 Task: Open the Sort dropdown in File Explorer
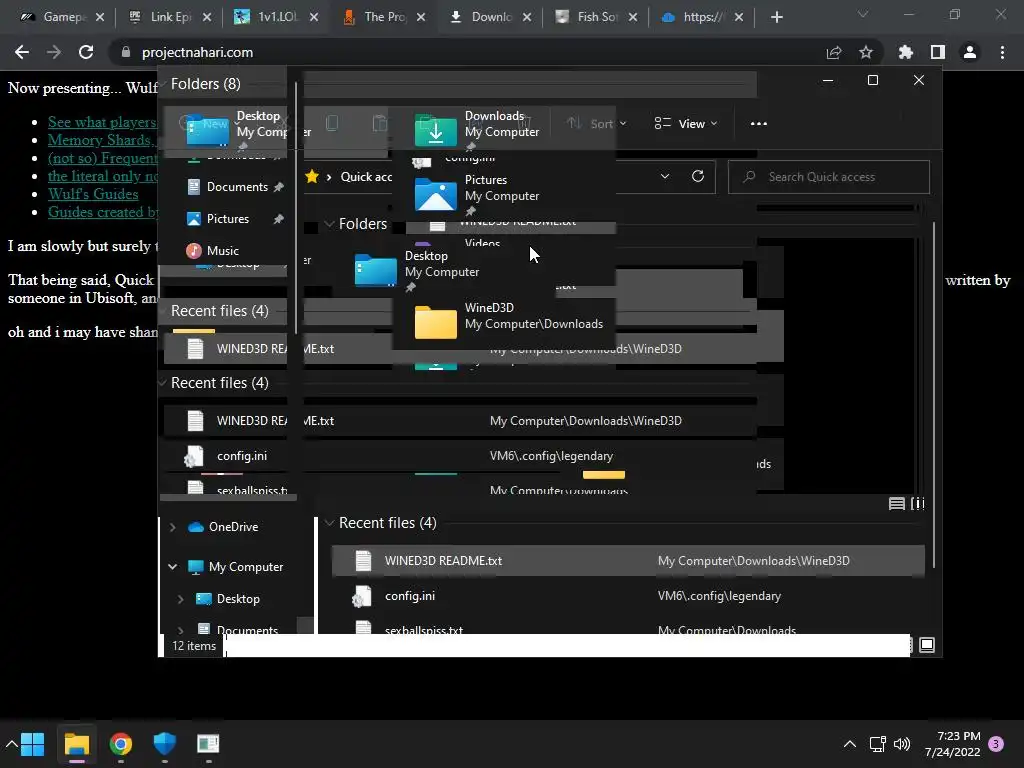coord(596,123)
